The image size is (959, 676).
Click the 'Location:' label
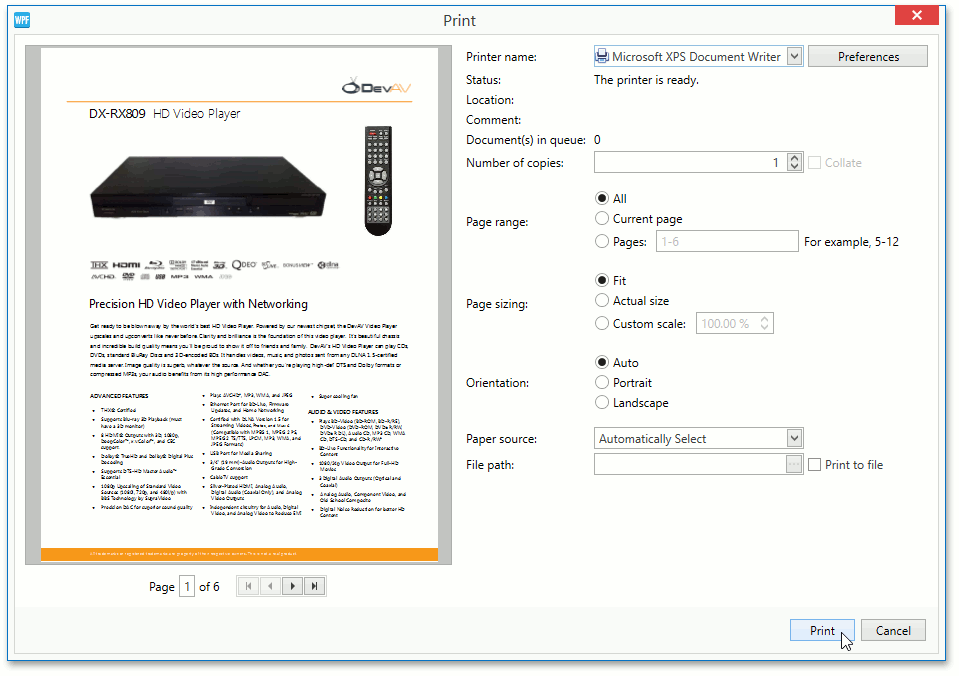490,100
